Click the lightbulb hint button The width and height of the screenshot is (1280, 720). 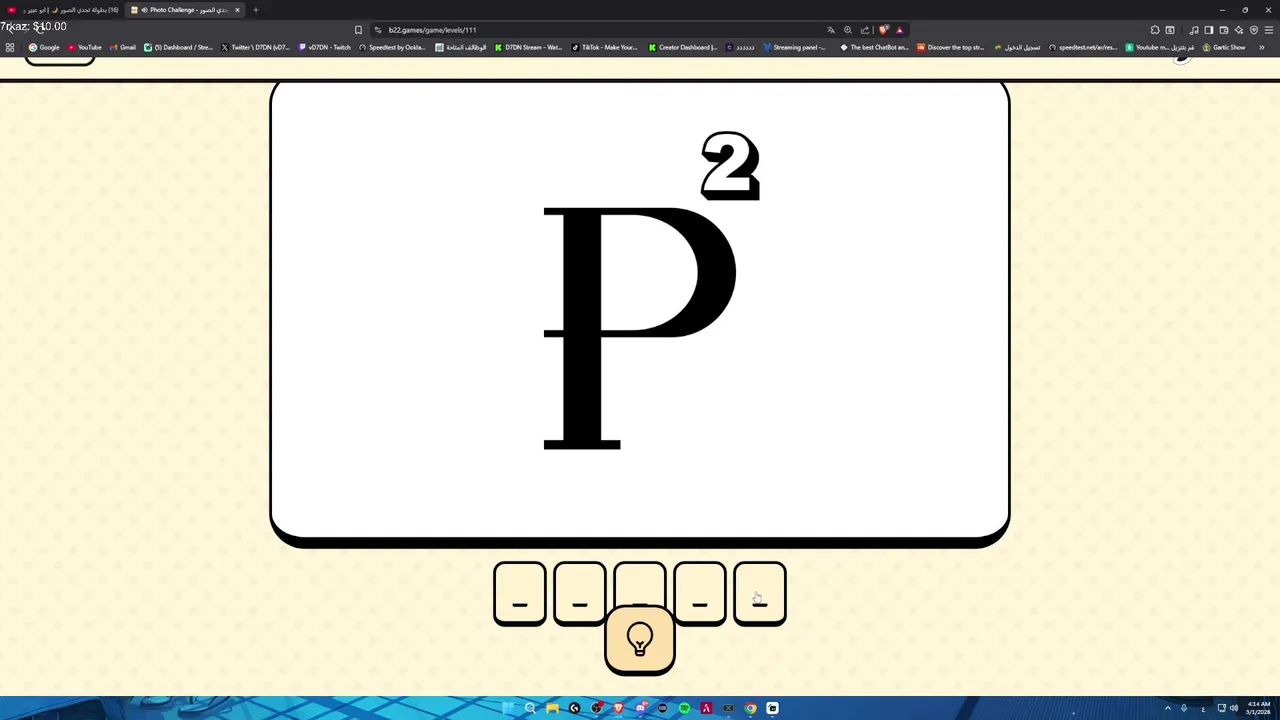(640, 640)
